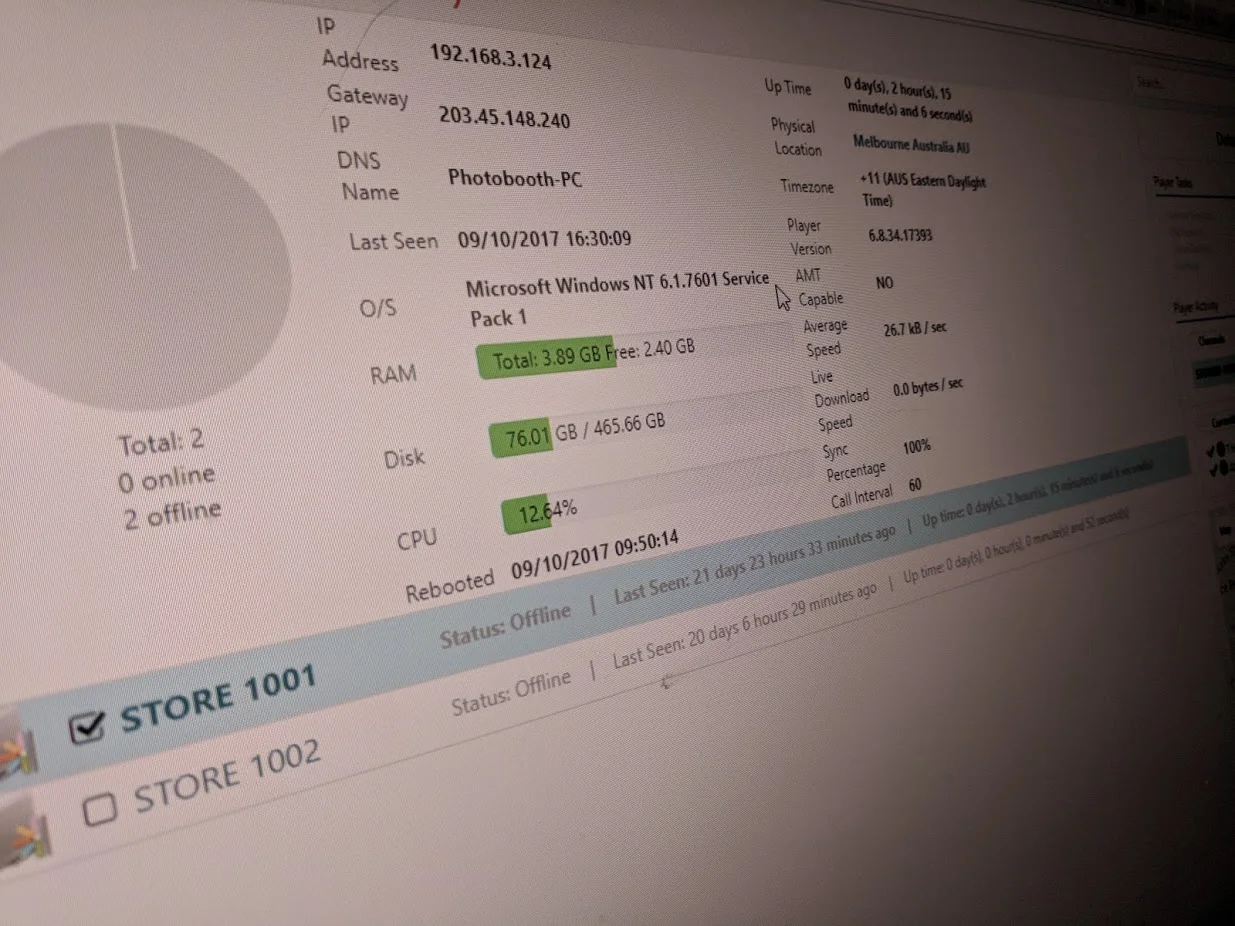Select the STORE 1002 player name
Image resolution: width=1235 pixels, height=926 pixels.
[228, 777]
